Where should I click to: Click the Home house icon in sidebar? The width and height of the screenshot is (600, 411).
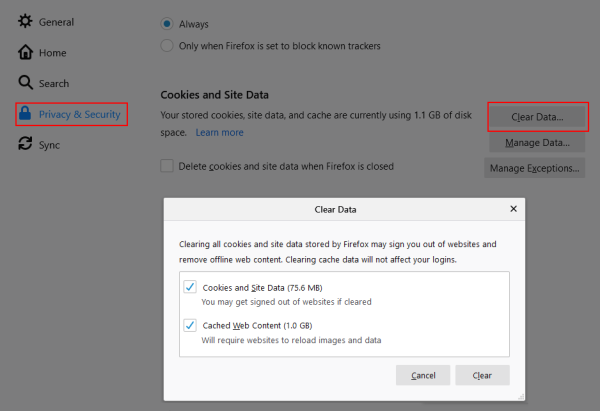click(x=25, y=53)
